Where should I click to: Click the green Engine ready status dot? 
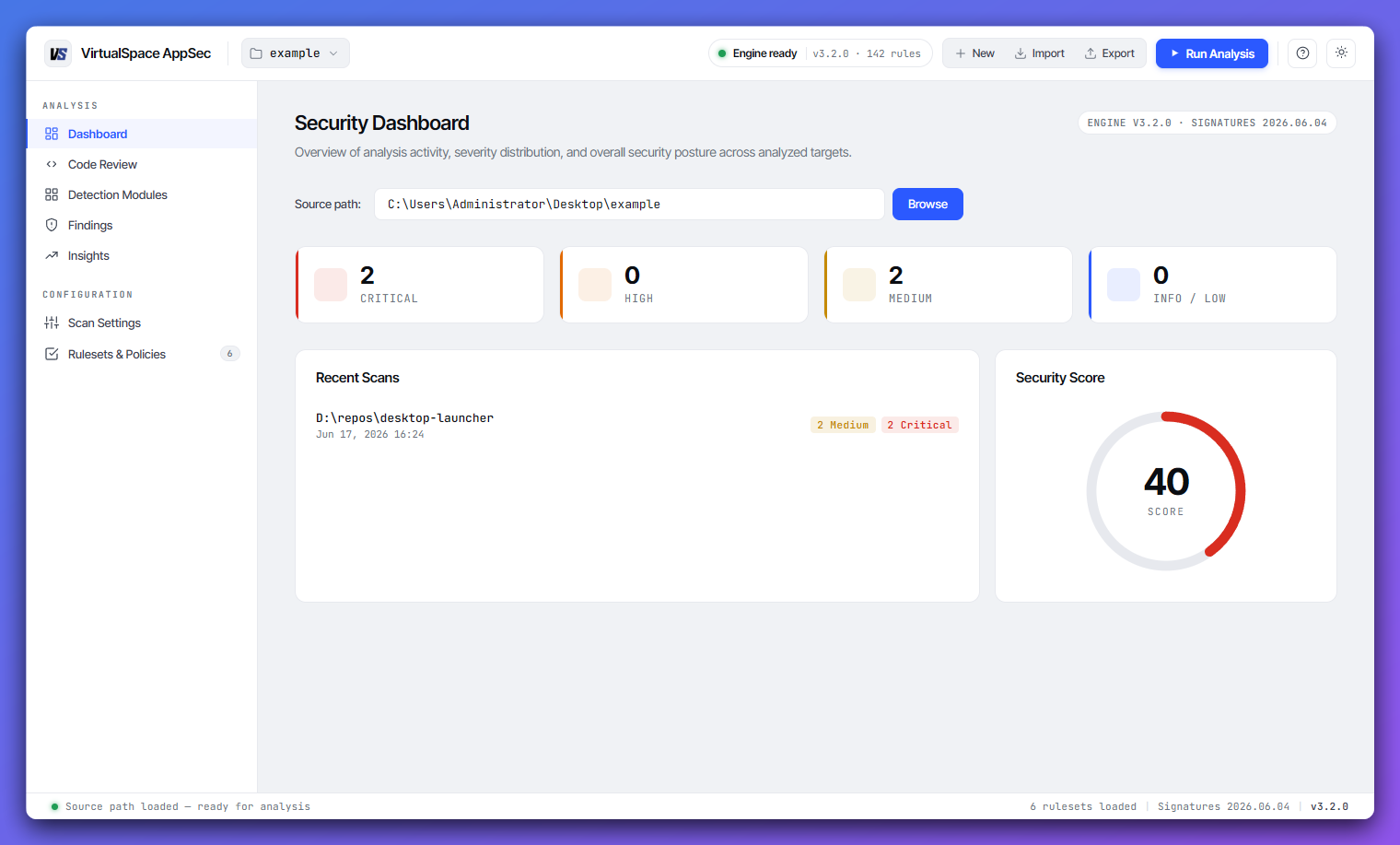(722, 53)
